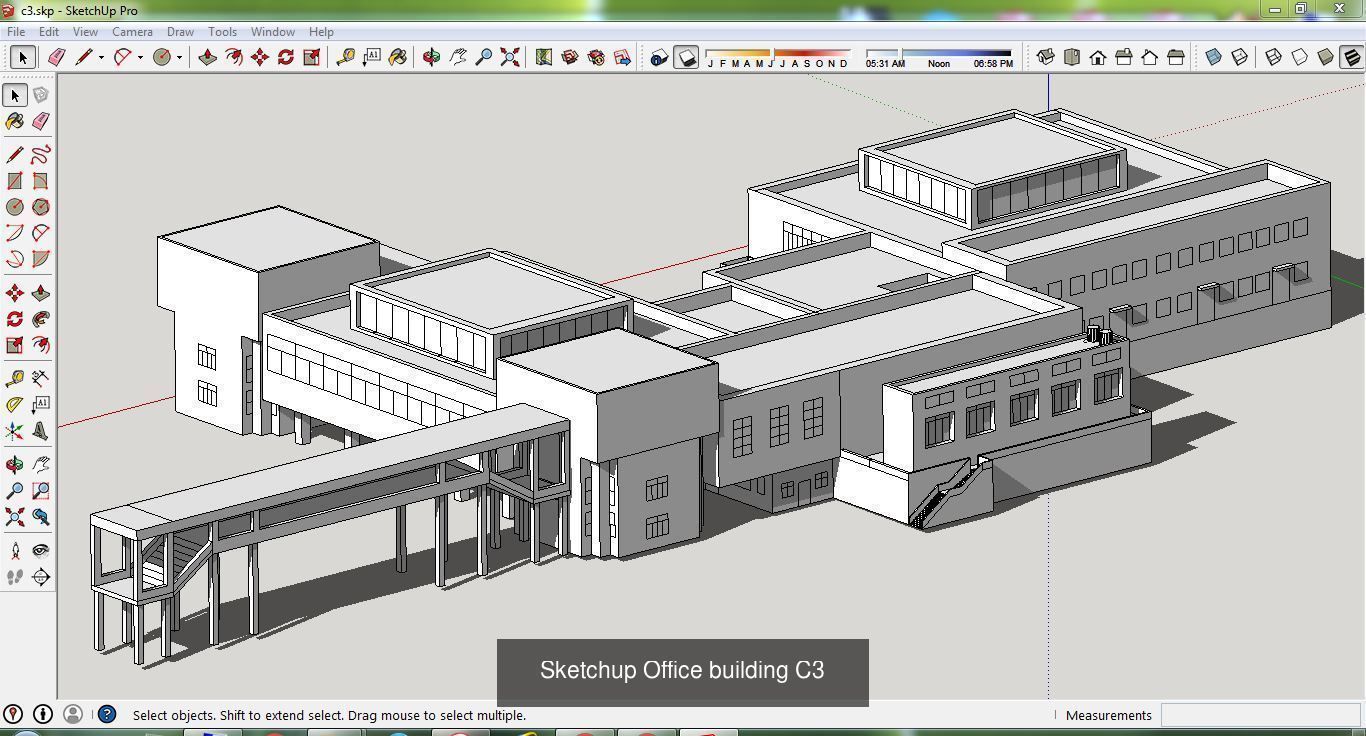
Task: Click the geo-location status bar icon
Action: [x=13, y=714]
